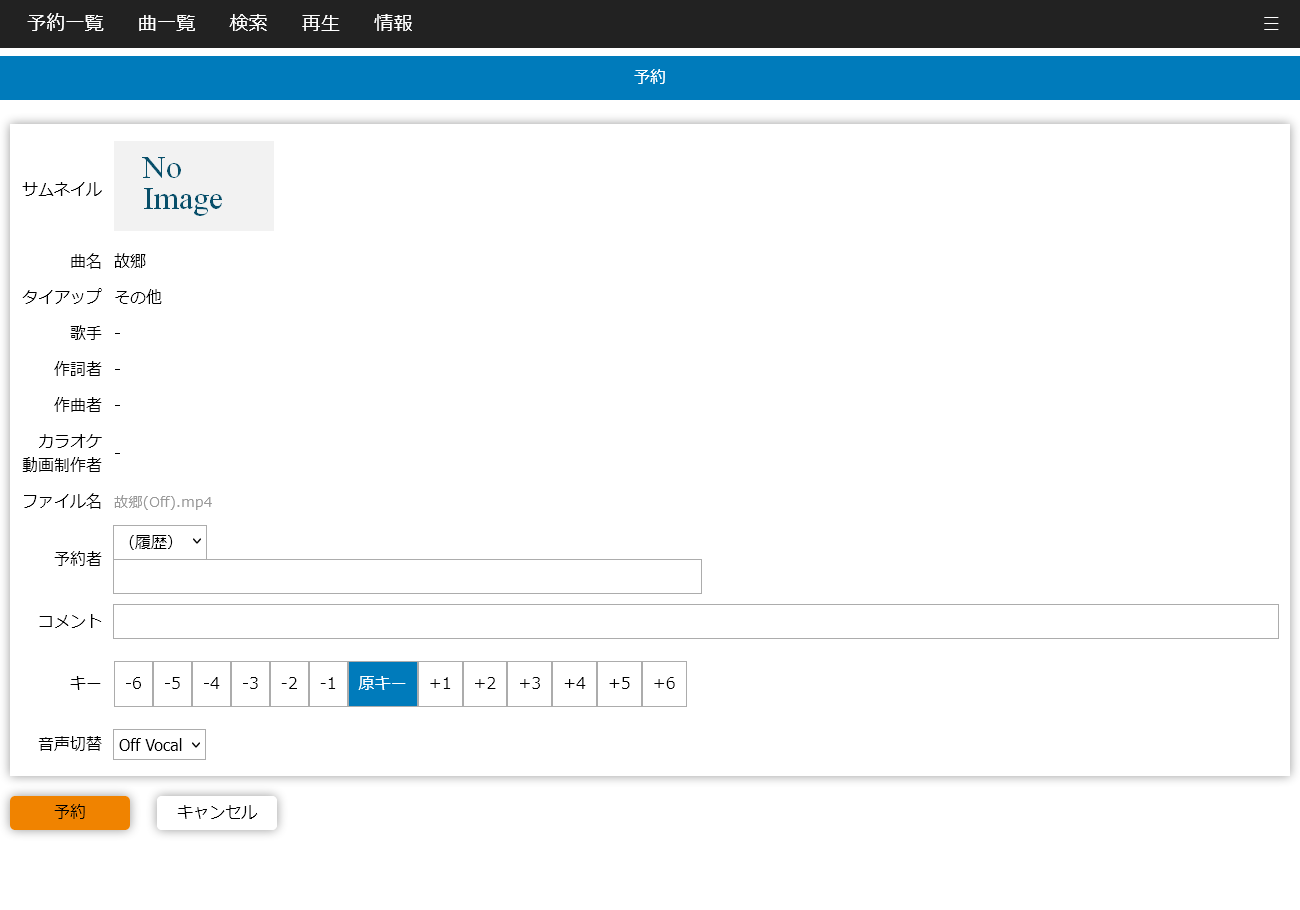Focus the コメント input field
1300x910 pixels.
(x=696, y=621)
